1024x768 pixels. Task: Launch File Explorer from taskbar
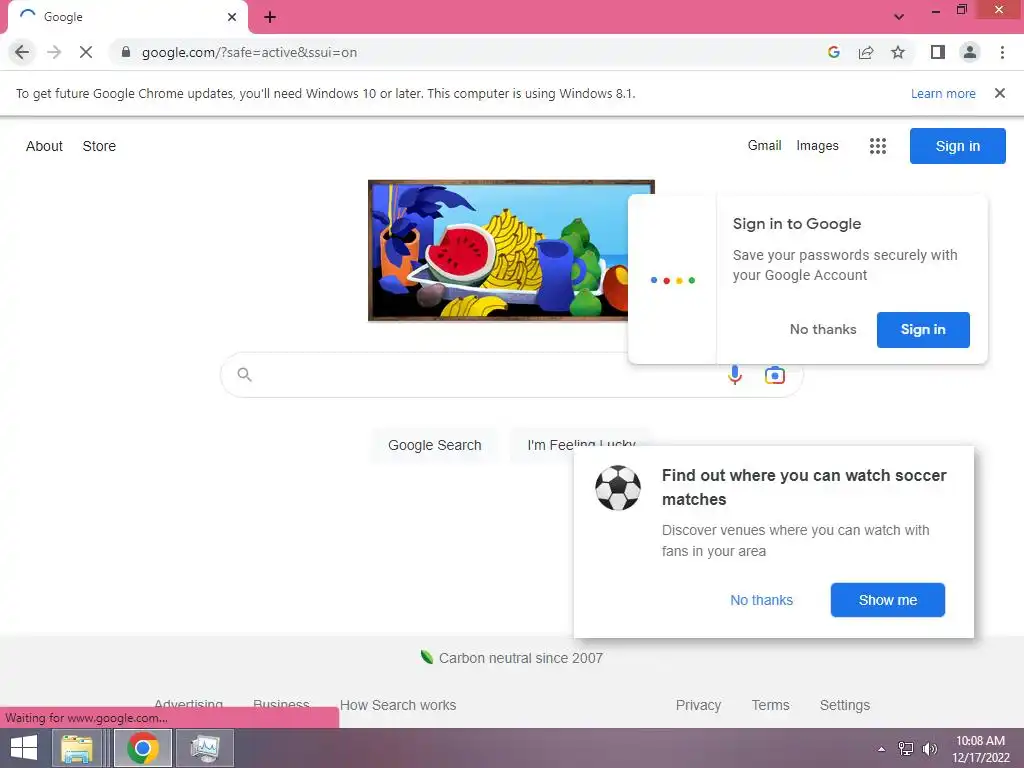point(77,748)
